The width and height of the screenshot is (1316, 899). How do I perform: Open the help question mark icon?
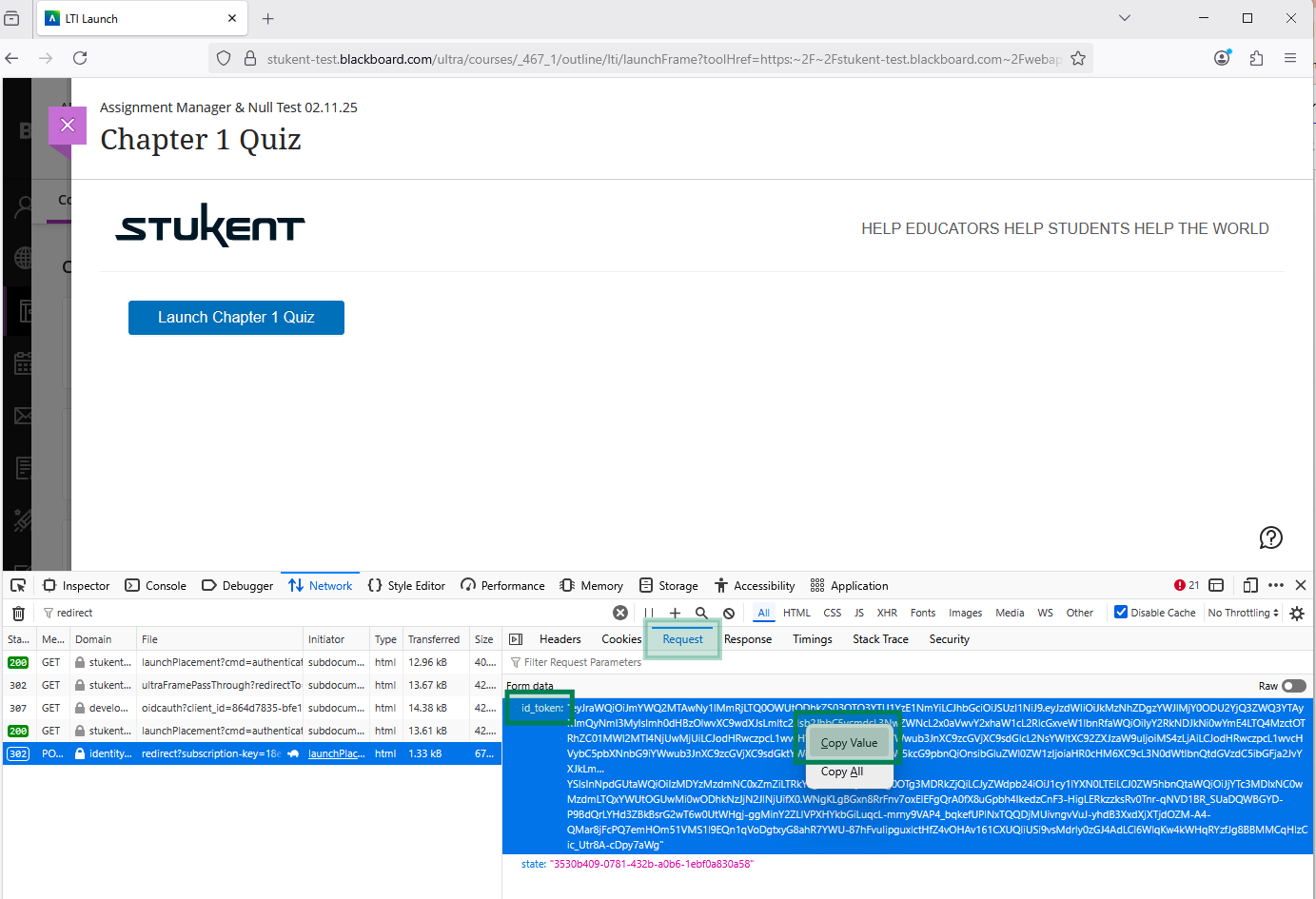point(1271,537)
